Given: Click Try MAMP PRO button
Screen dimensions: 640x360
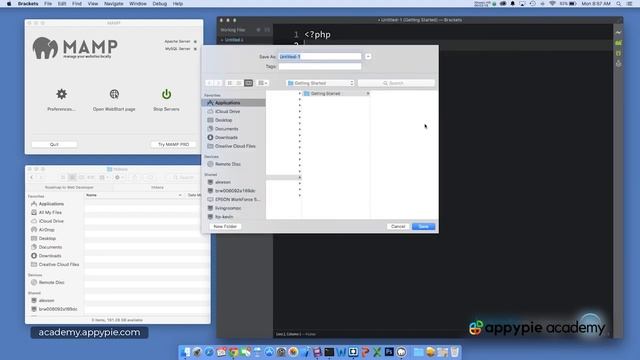Looking at the screenshot, I should point(173,144).
